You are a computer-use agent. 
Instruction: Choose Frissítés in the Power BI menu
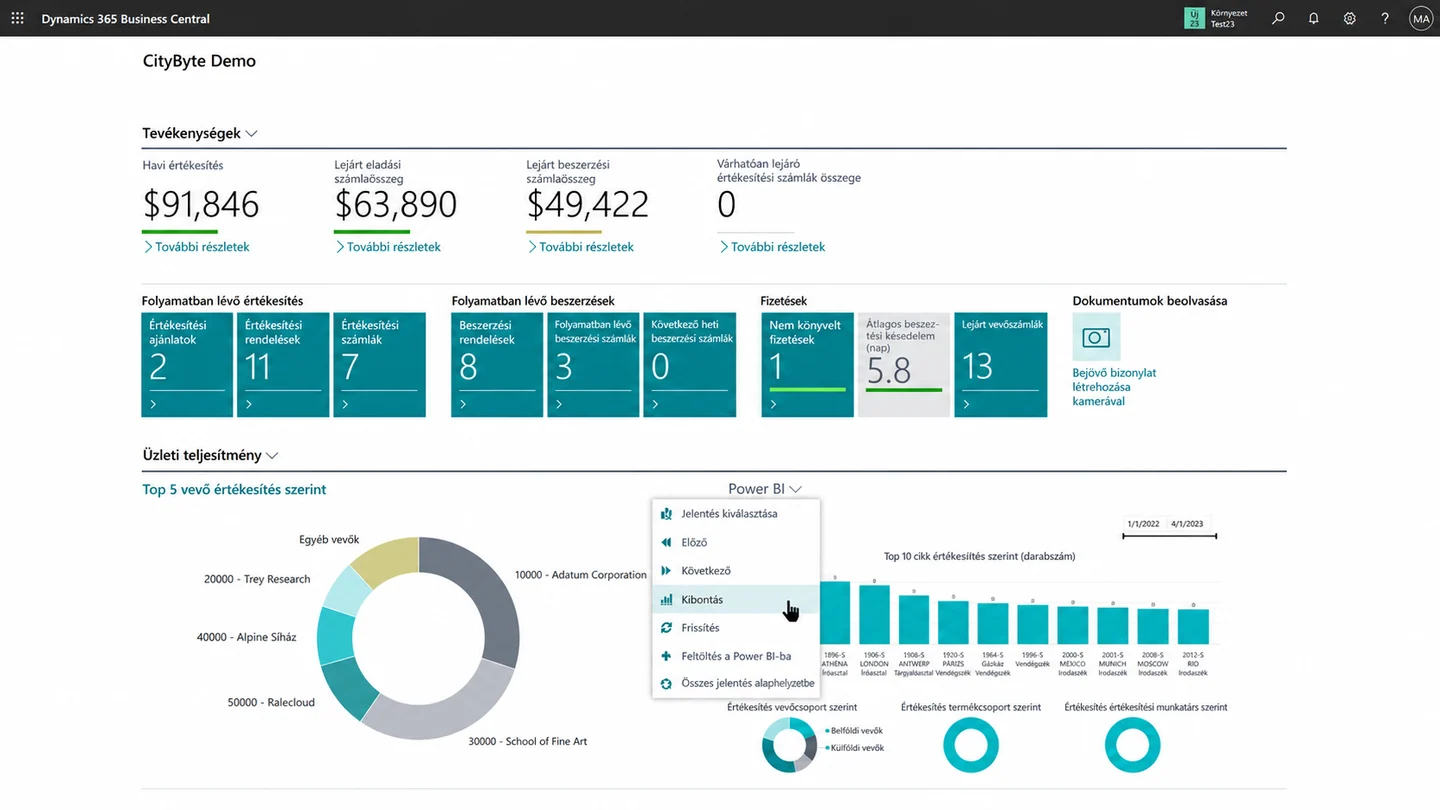[x=736, y=628]
